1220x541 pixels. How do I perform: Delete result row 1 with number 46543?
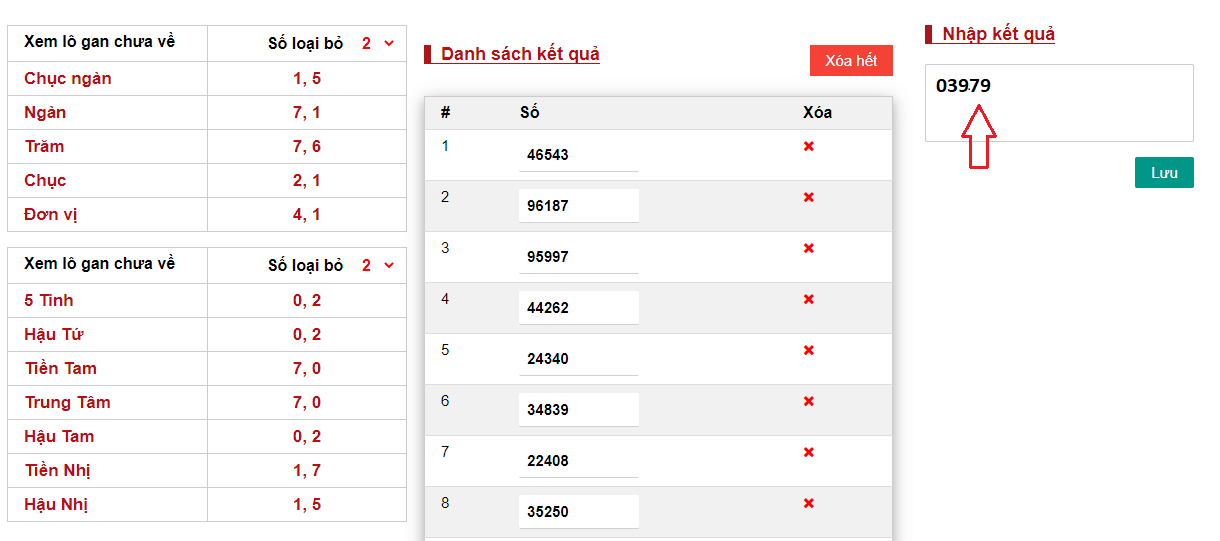coord(809,147)
